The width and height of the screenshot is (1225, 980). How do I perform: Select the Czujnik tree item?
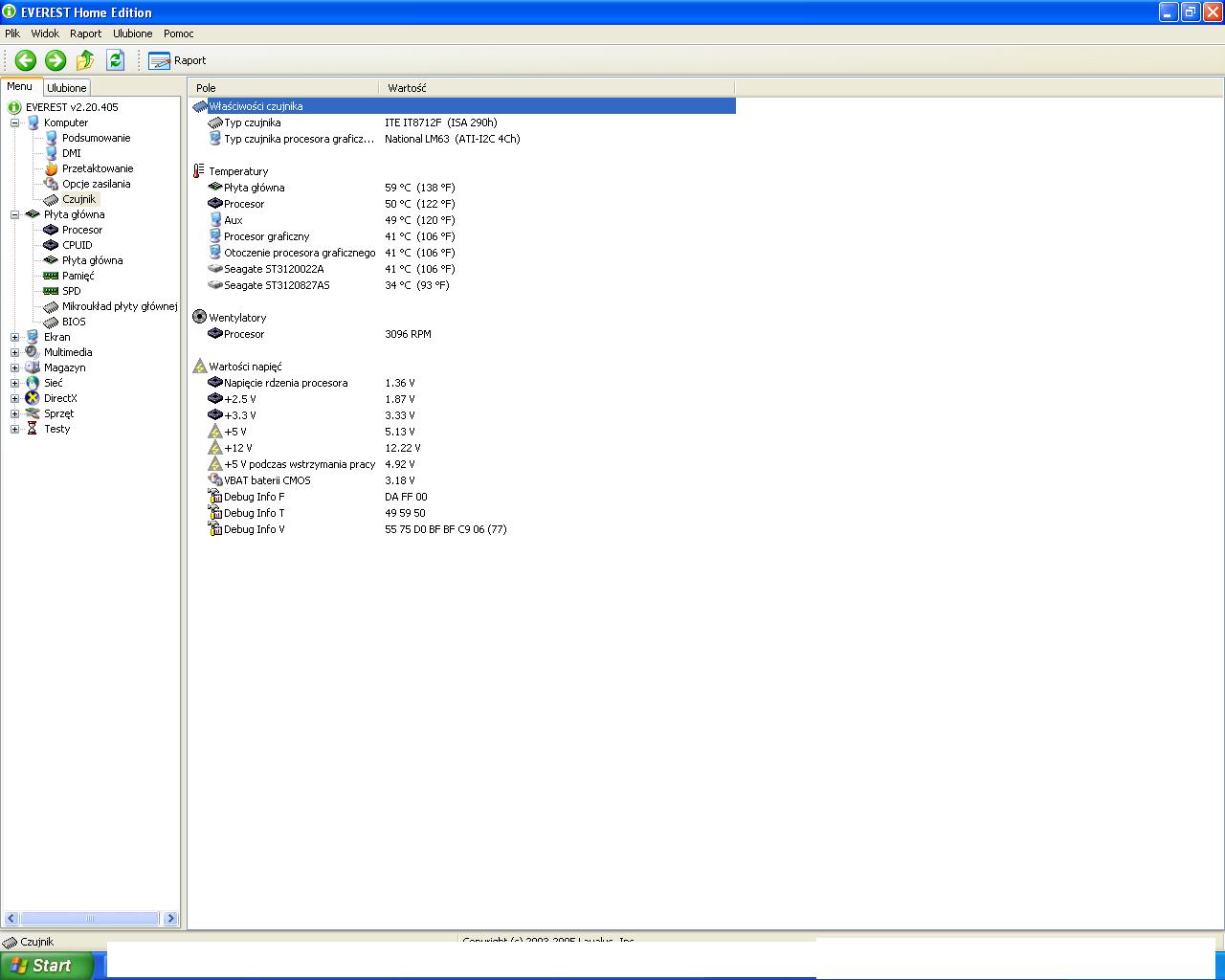click(78, 199)
